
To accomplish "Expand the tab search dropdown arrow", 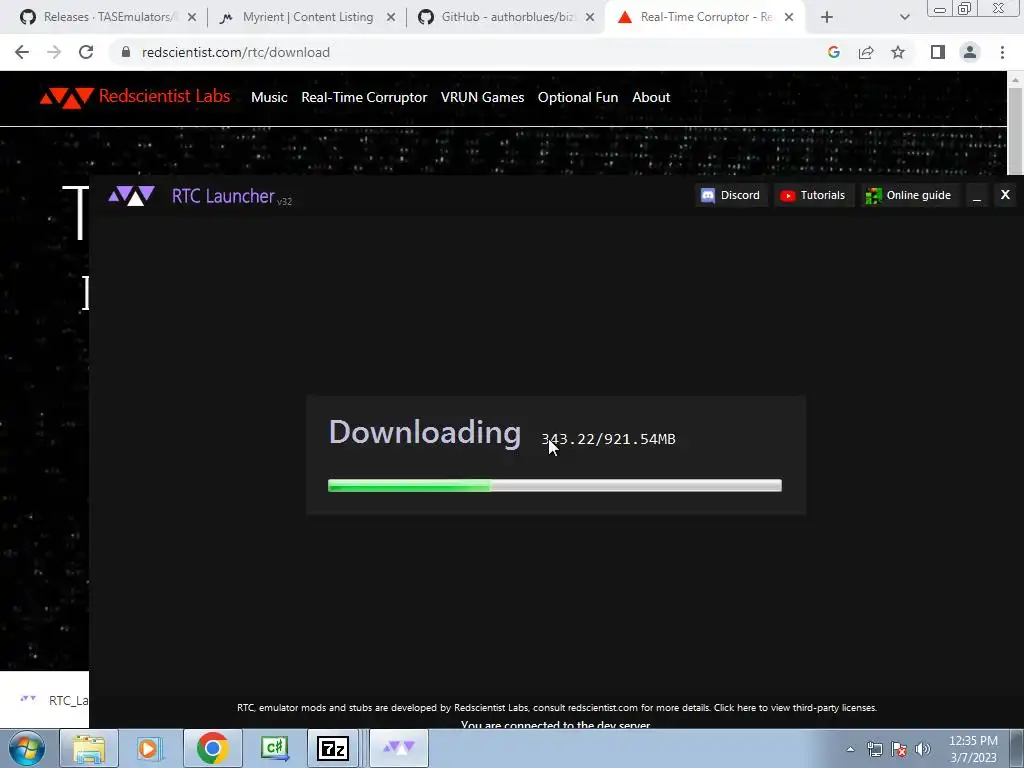I will coord(904,18).
